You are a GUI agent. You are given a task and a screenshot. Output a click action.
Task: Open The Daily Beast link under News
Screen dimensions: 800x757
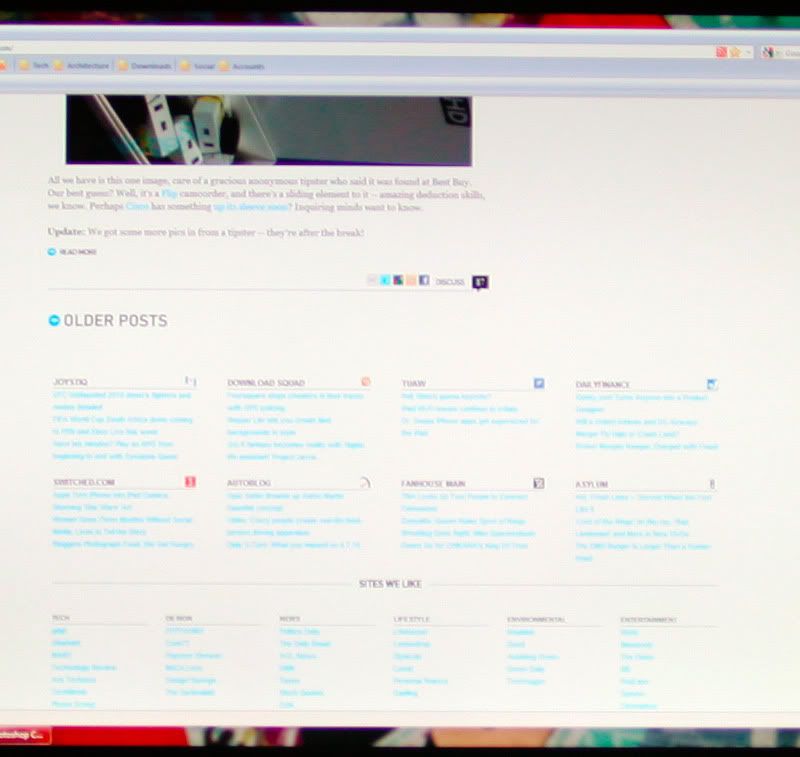(x=305, y=644)
